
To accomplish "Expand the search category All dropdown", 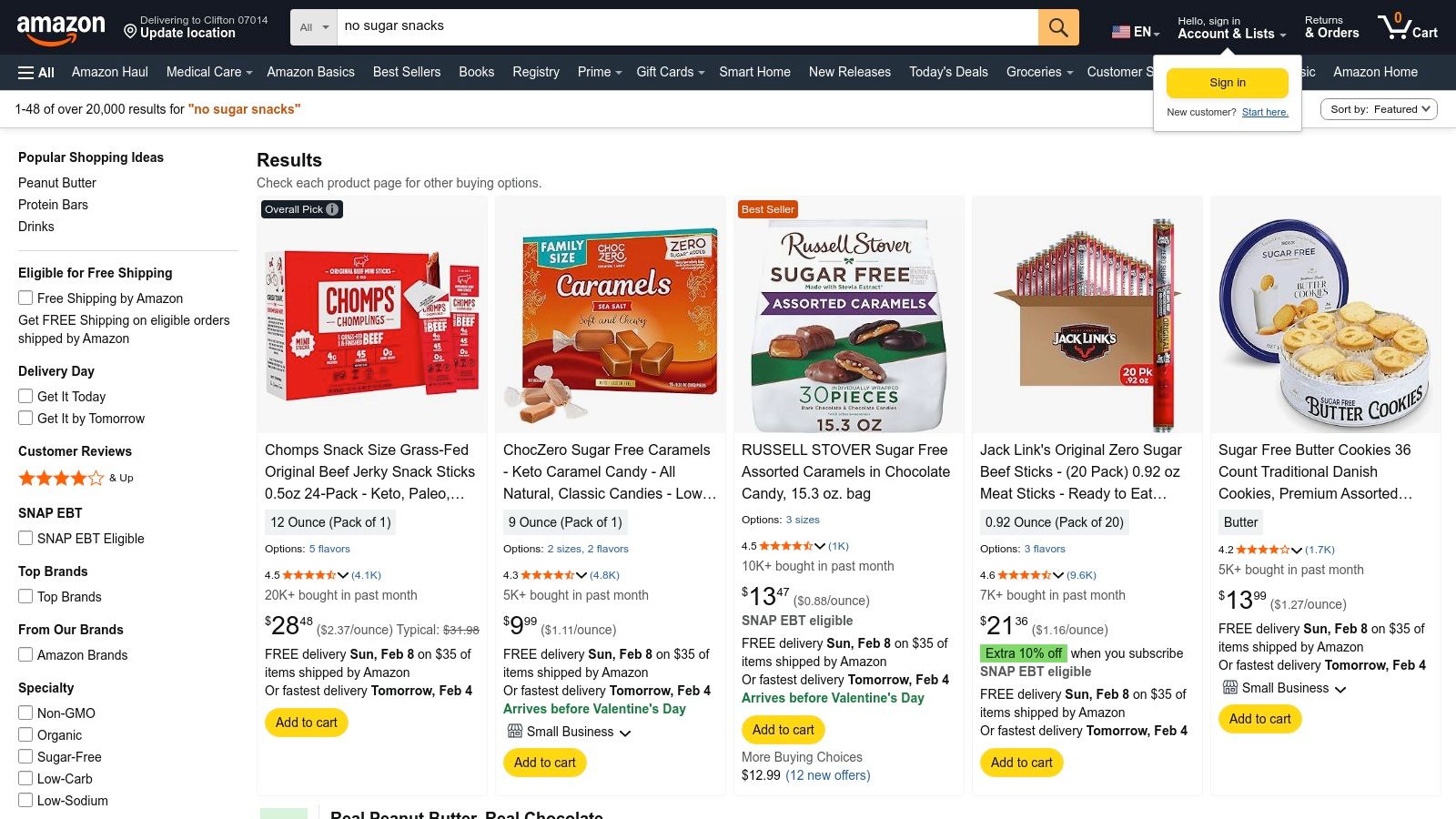I will (314, 27).
